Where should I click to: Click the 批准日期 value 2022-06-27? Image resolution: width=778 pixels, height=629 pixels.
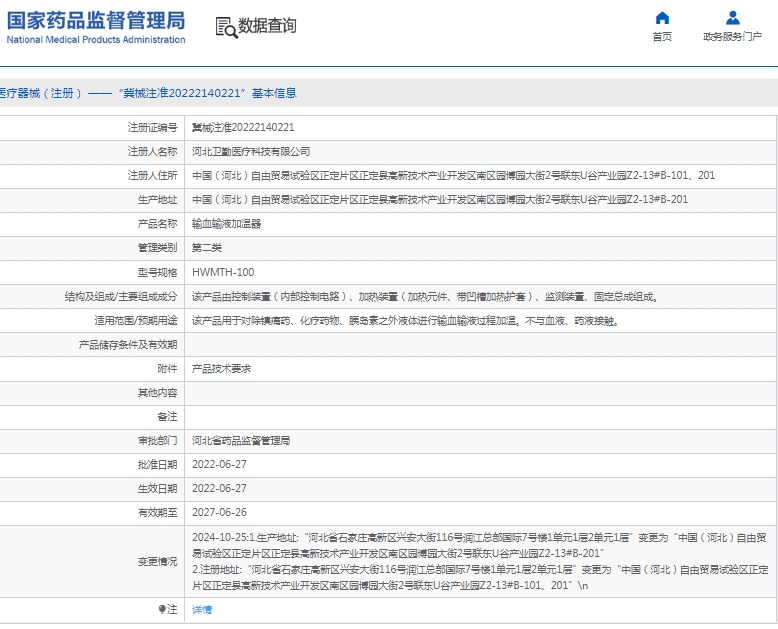219,465
